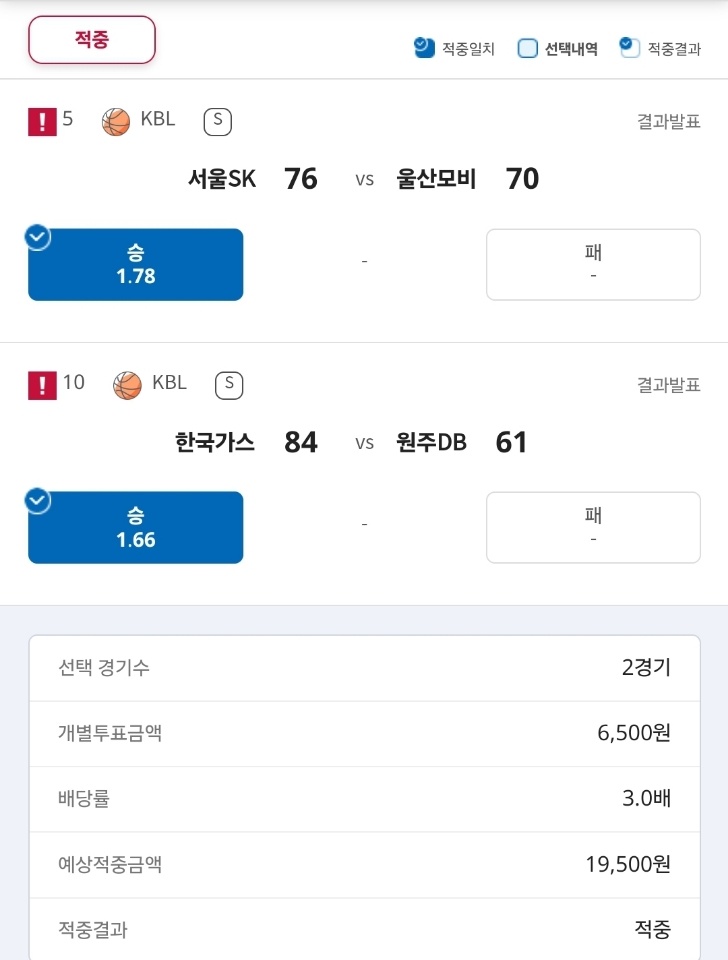
Task: Select the 패 option for 울산모비
Action: [x=593, y=264]
